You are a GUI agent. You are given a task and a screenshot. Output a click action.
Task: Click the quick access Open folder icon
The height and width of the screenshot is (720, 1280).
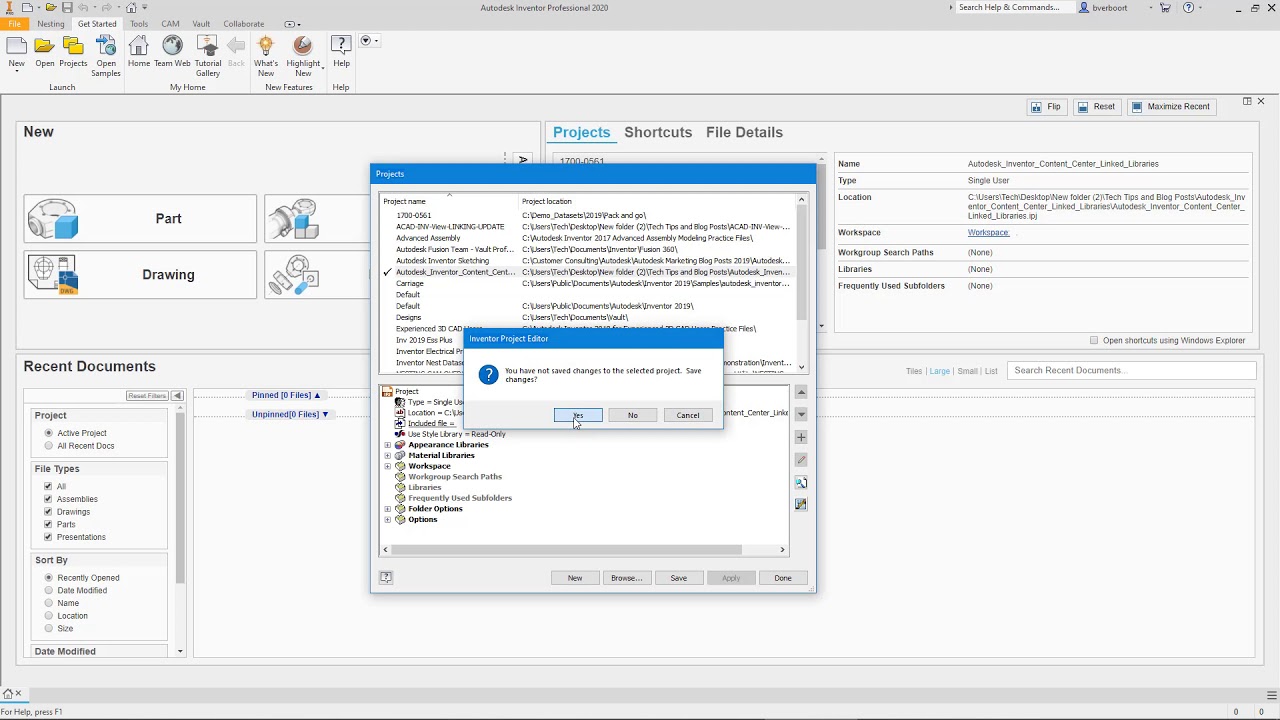(x=50, y=7)
